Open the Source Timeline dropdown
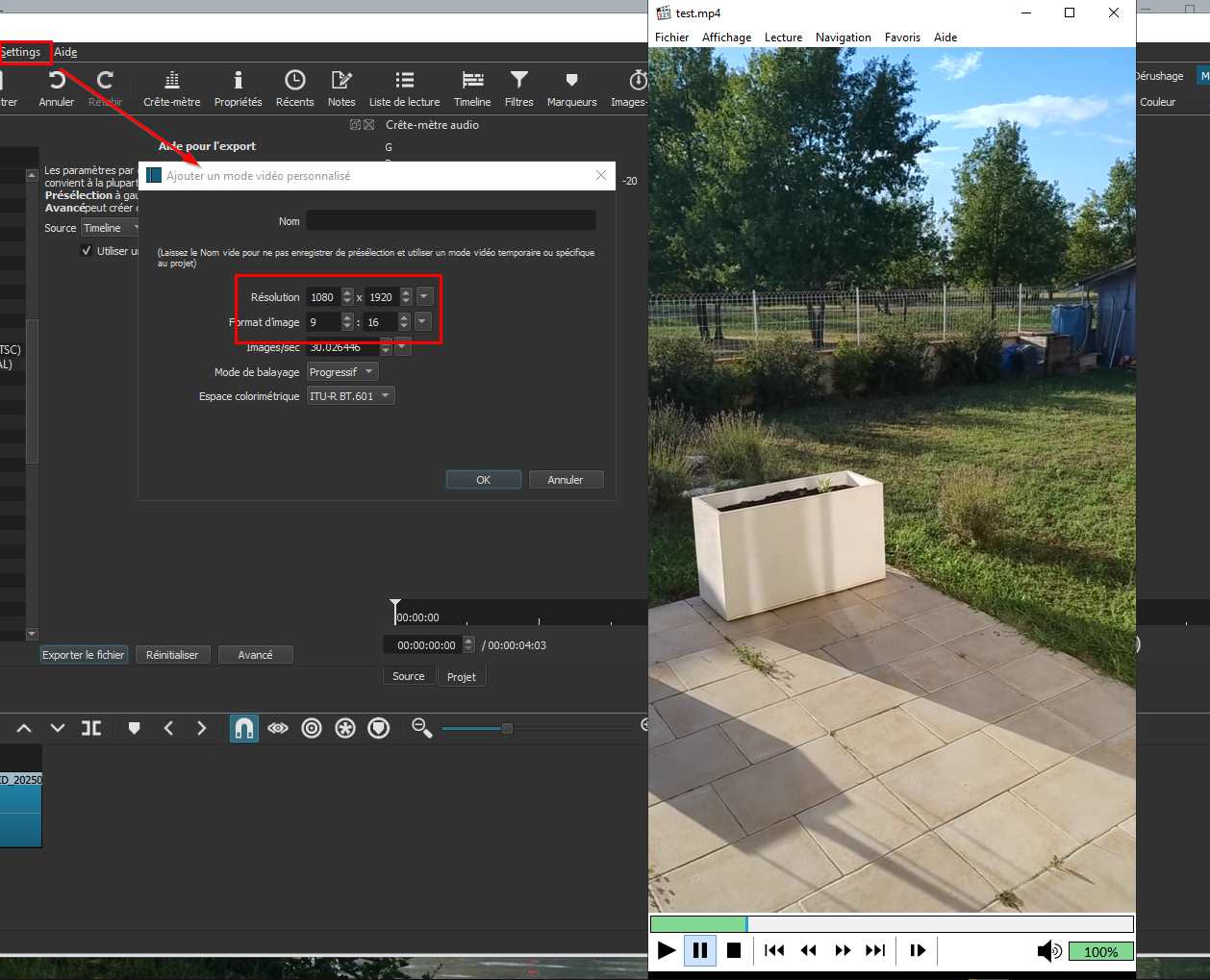 112,228
